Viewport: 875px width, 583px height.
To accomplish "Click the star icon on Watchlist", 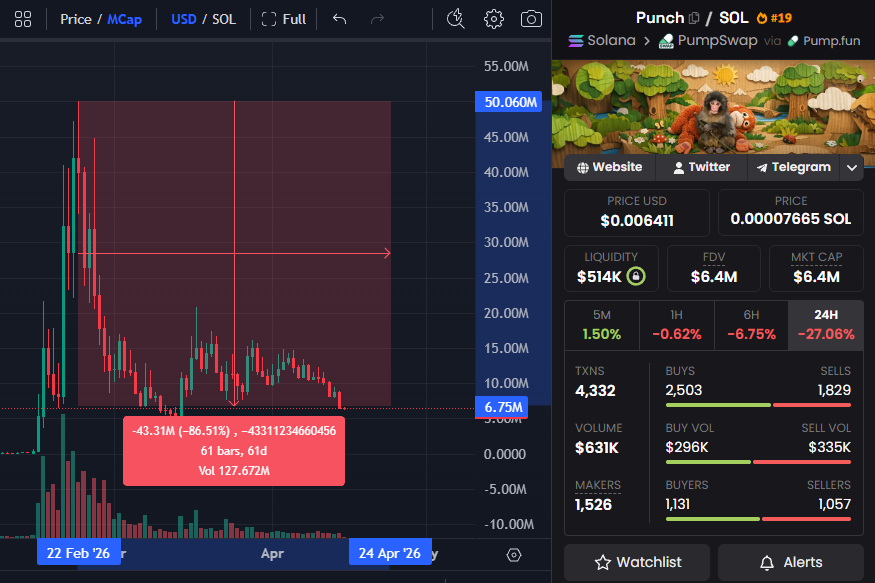I will (x=603, y=562).
